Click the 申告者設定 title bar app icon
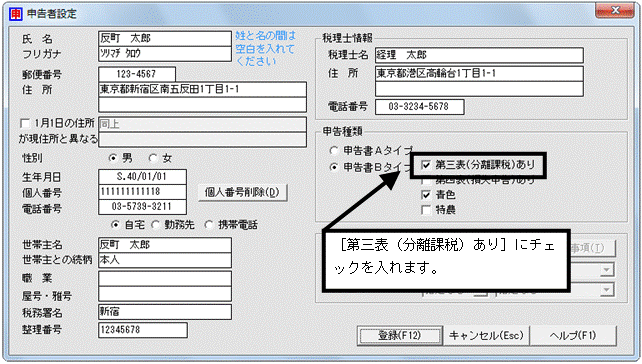642x364 pixels. pos(16,14)
